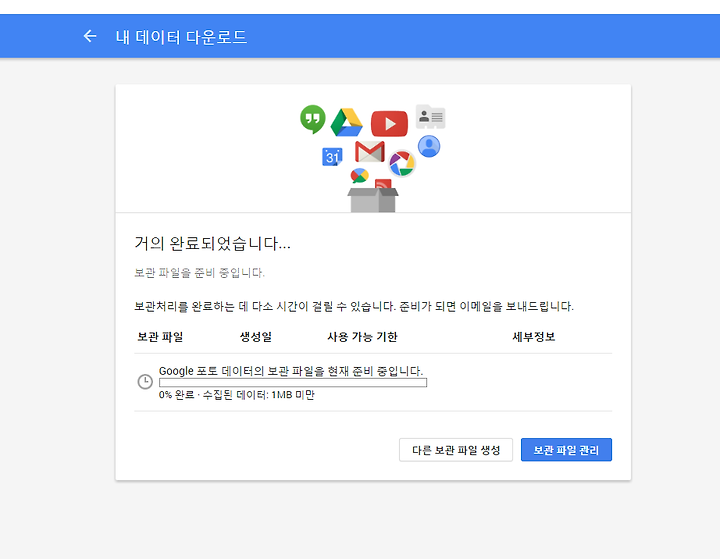
Task: Click 보관 파일 관리 button
Action: [566, 450]
